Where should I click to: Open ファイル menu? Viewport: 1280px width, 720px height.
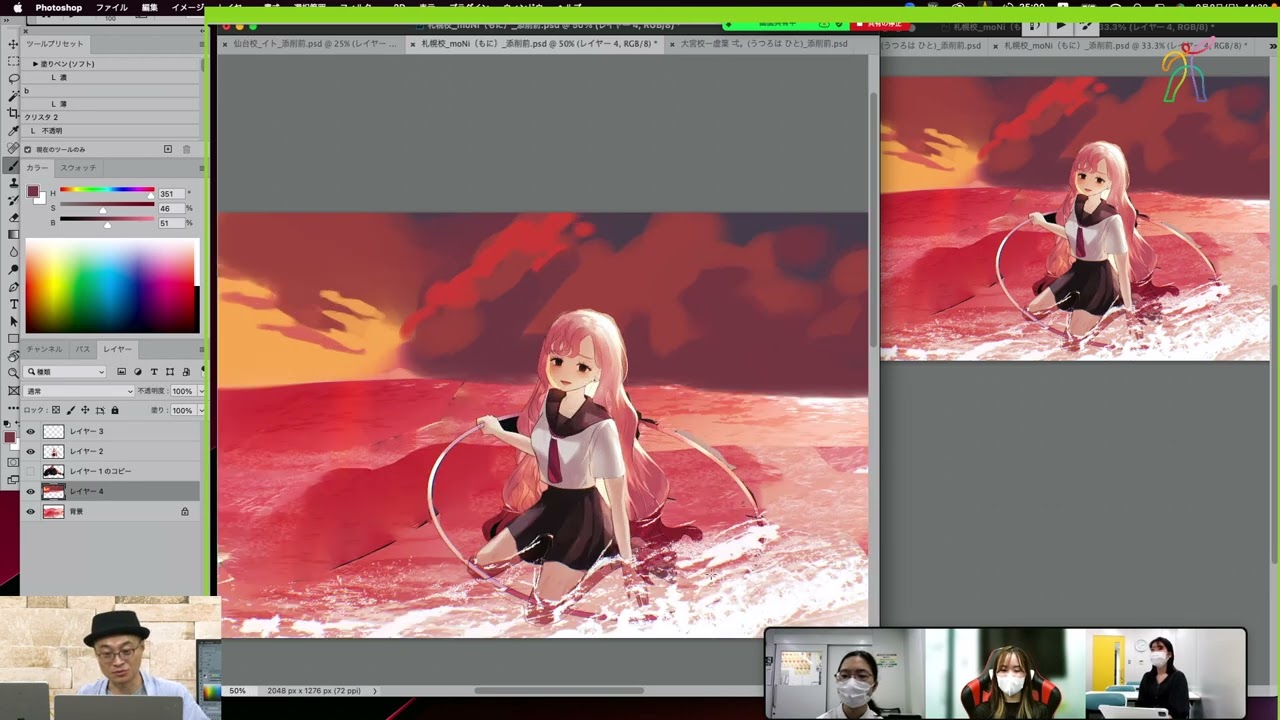[111, 7]
